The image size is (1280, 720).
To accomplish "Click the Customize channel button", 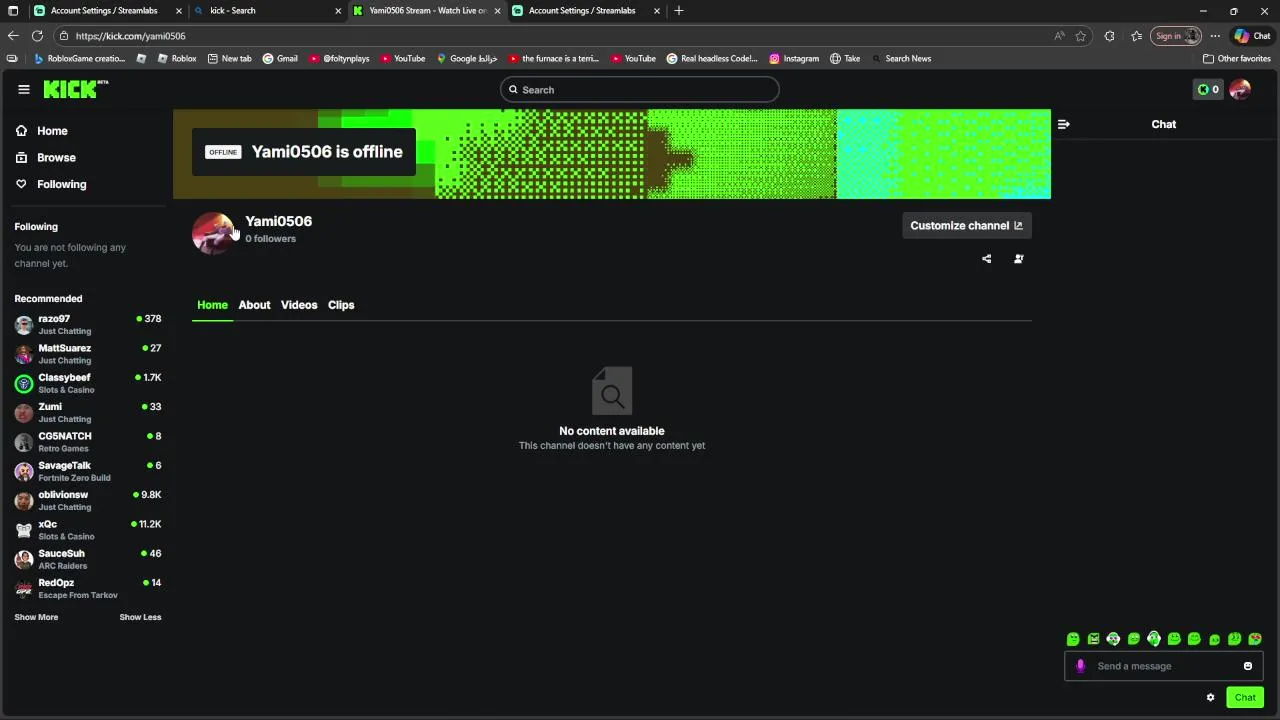I will (966, 225).
